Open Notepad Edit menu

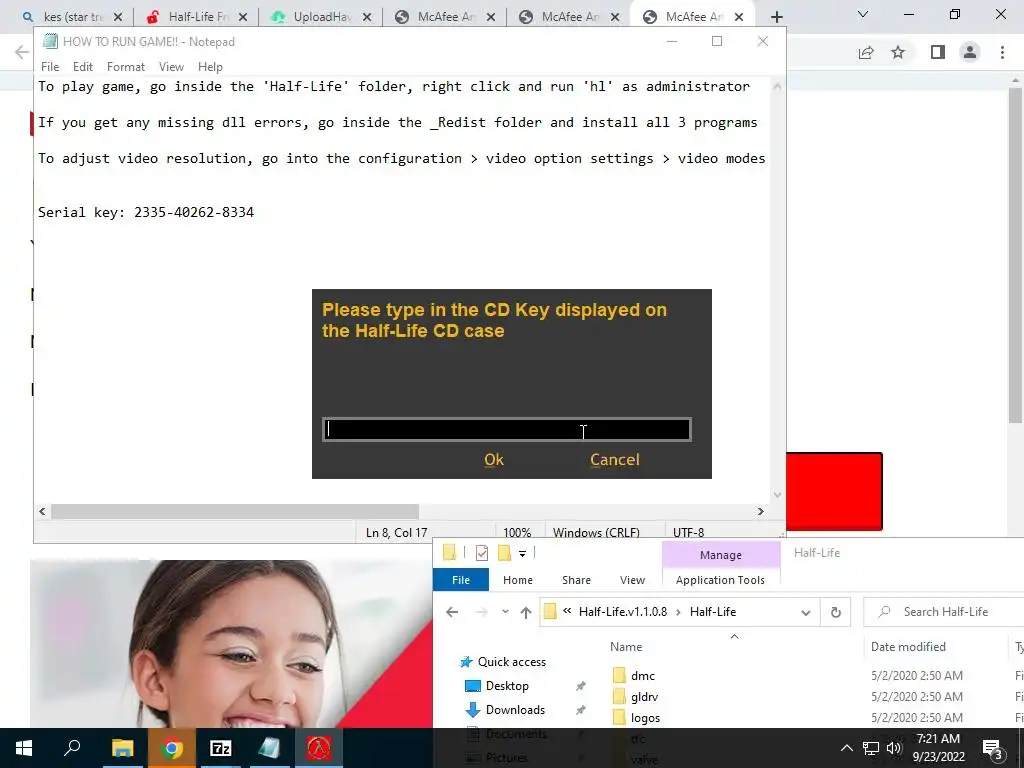tap(83, 67)
